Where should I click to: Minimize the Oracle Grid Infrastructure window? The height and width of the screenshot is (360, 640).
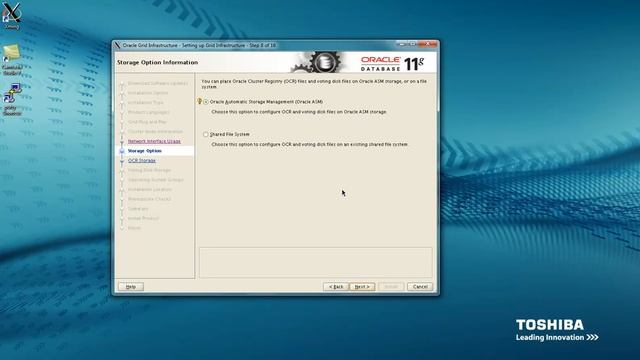402,44
